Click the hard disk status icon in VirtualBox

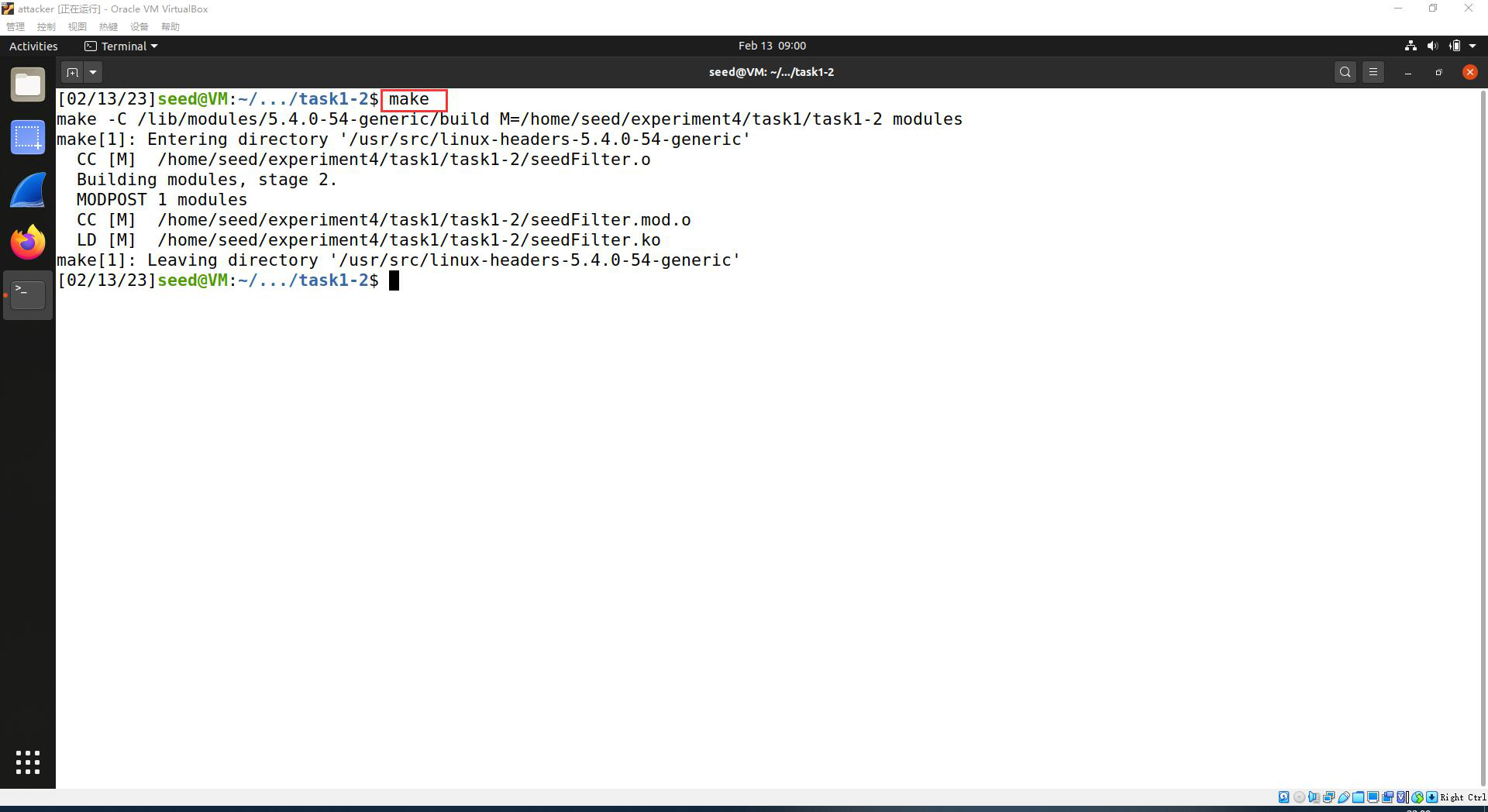[x=1284, y=797]
